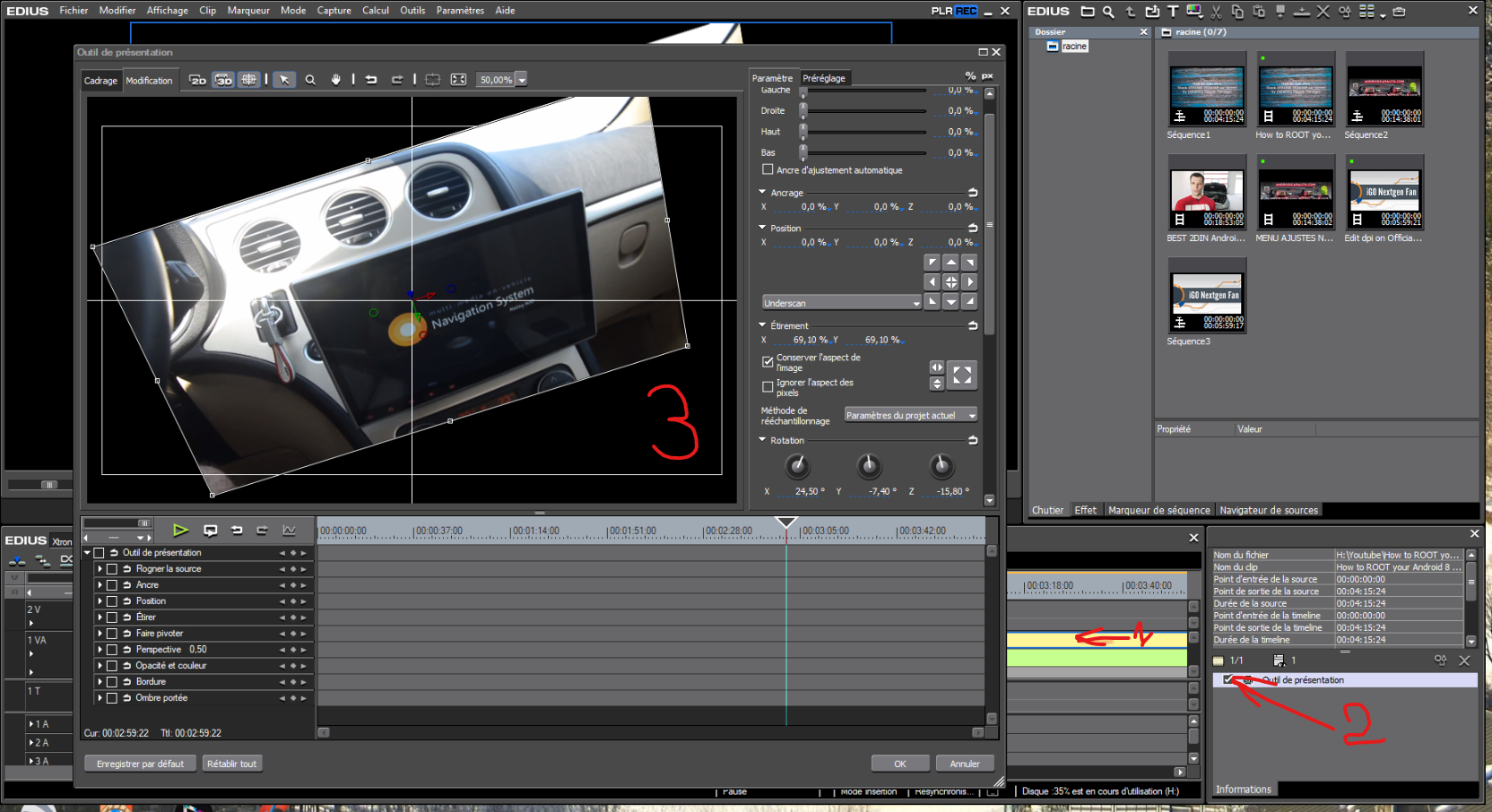The image size is (1492, 812).
Task: Click the Add Title 'T' icon in bin
Action: (1173, 12)
